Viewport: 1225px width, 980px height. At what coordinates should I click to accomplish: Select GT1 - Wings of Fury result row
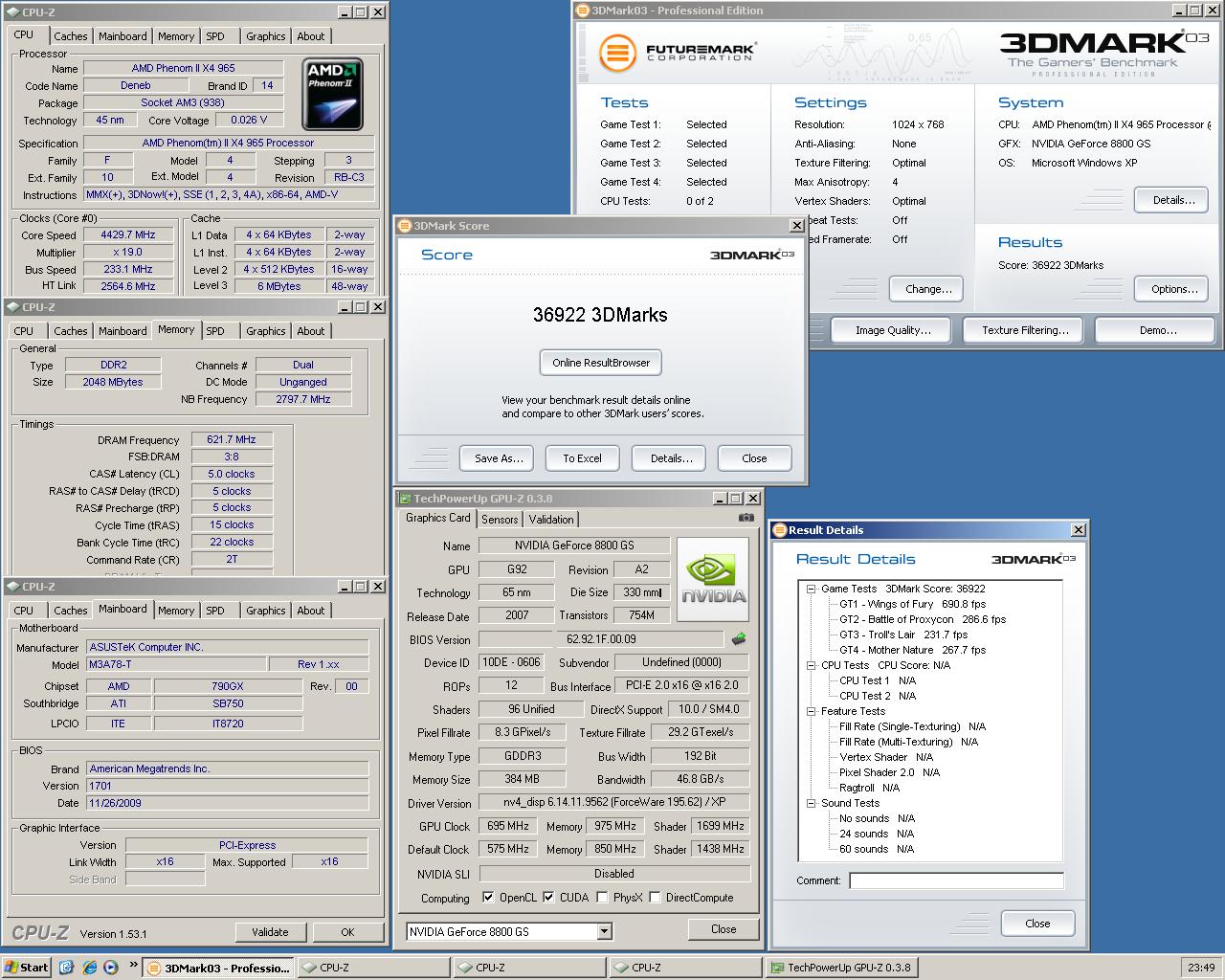[912, 605]
